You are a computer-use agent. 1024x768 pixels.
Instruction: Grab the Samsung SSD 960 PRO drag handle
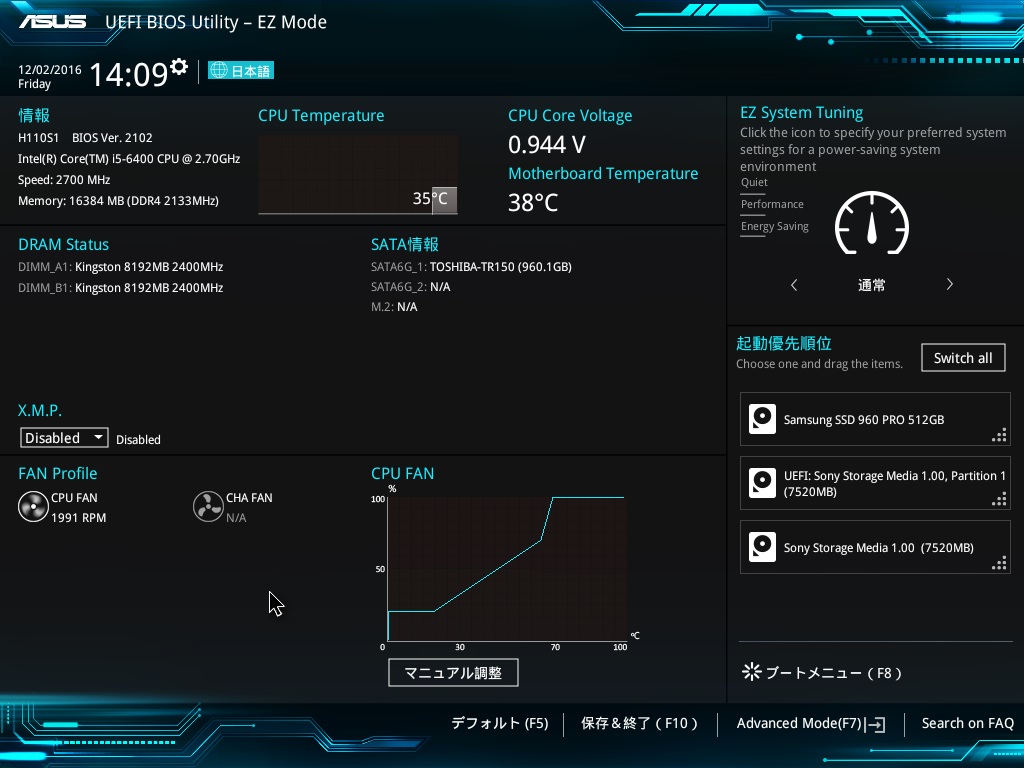pyautogui.click(x=999, y=435)
